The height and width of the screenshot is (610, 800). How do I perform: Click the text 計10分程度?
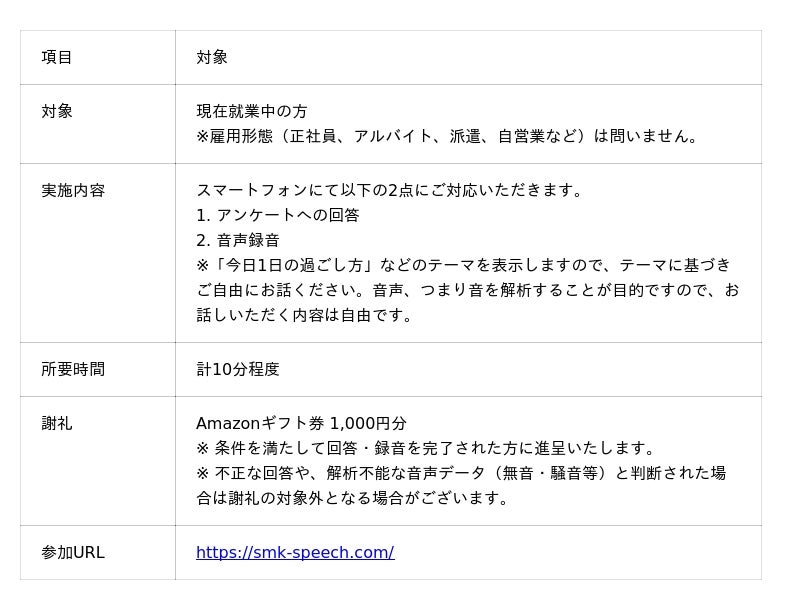[x=238, y=369]
